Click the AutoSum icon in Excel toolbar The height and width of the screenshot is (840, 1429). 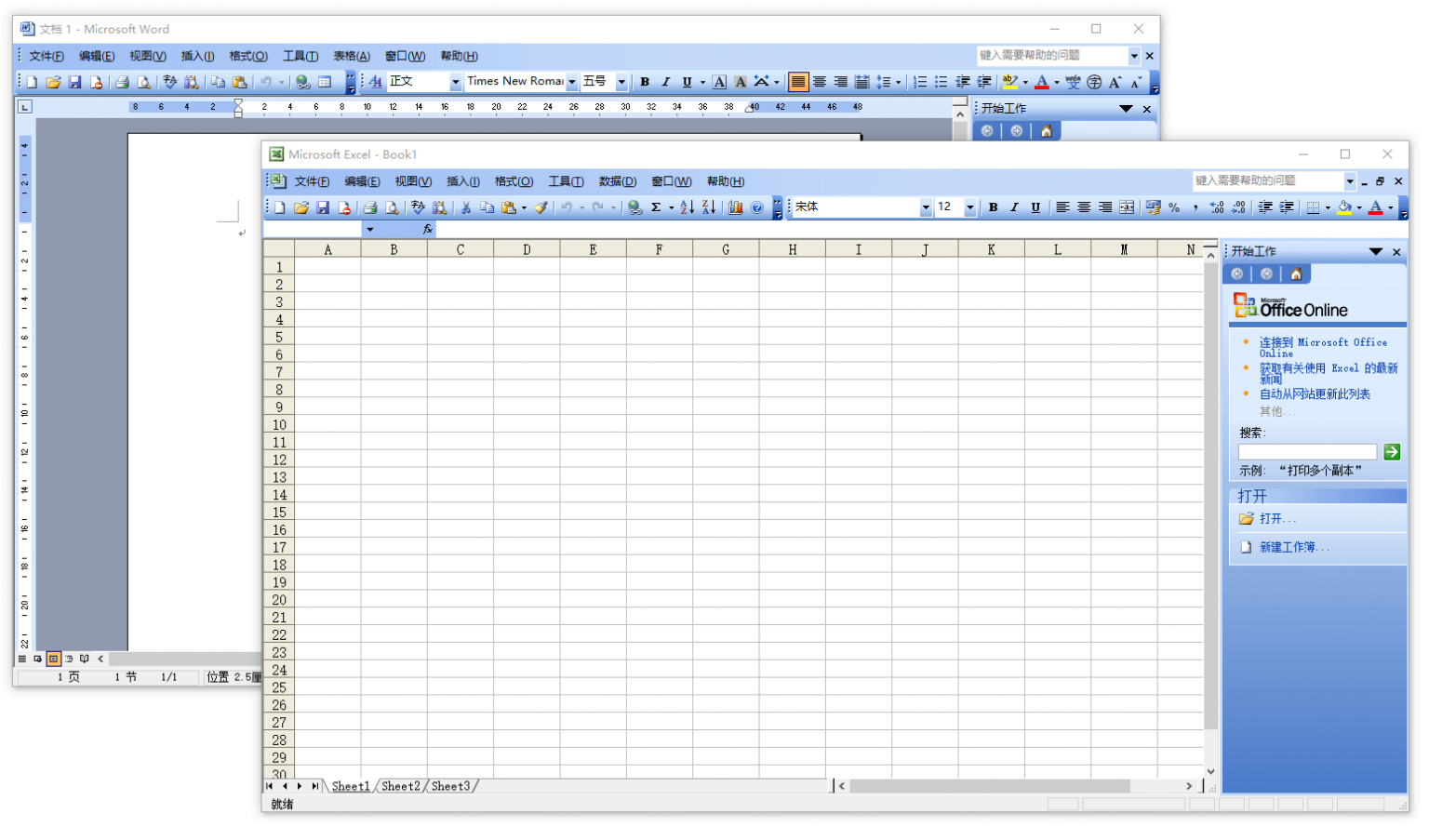click(x=656, y=207)
